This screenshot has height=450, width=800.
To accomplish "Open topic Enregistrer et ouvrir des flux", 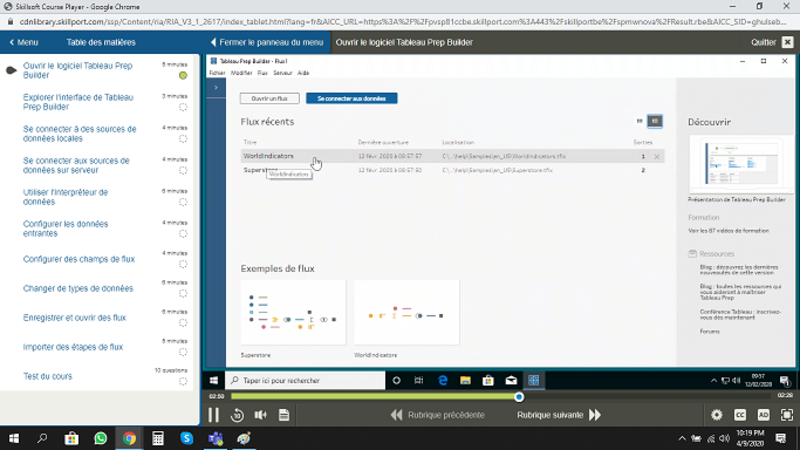I will pyautogui.click(x=74, y=318).
